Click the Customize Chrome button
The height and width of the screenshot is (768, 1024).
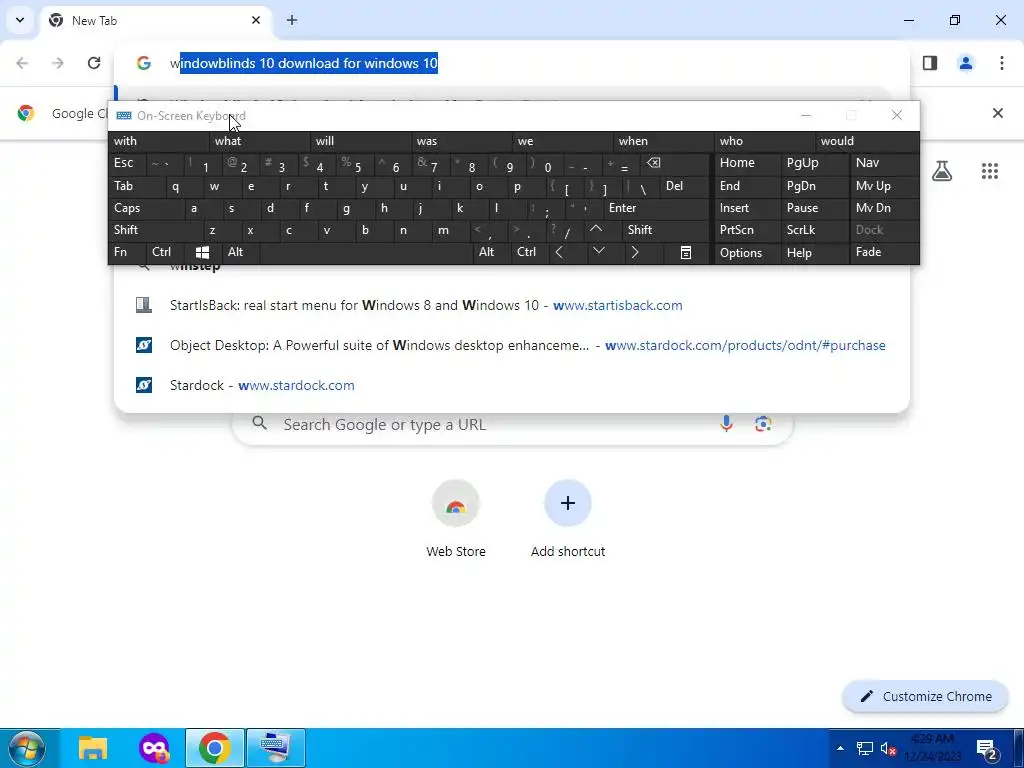(x=925, y=696)
